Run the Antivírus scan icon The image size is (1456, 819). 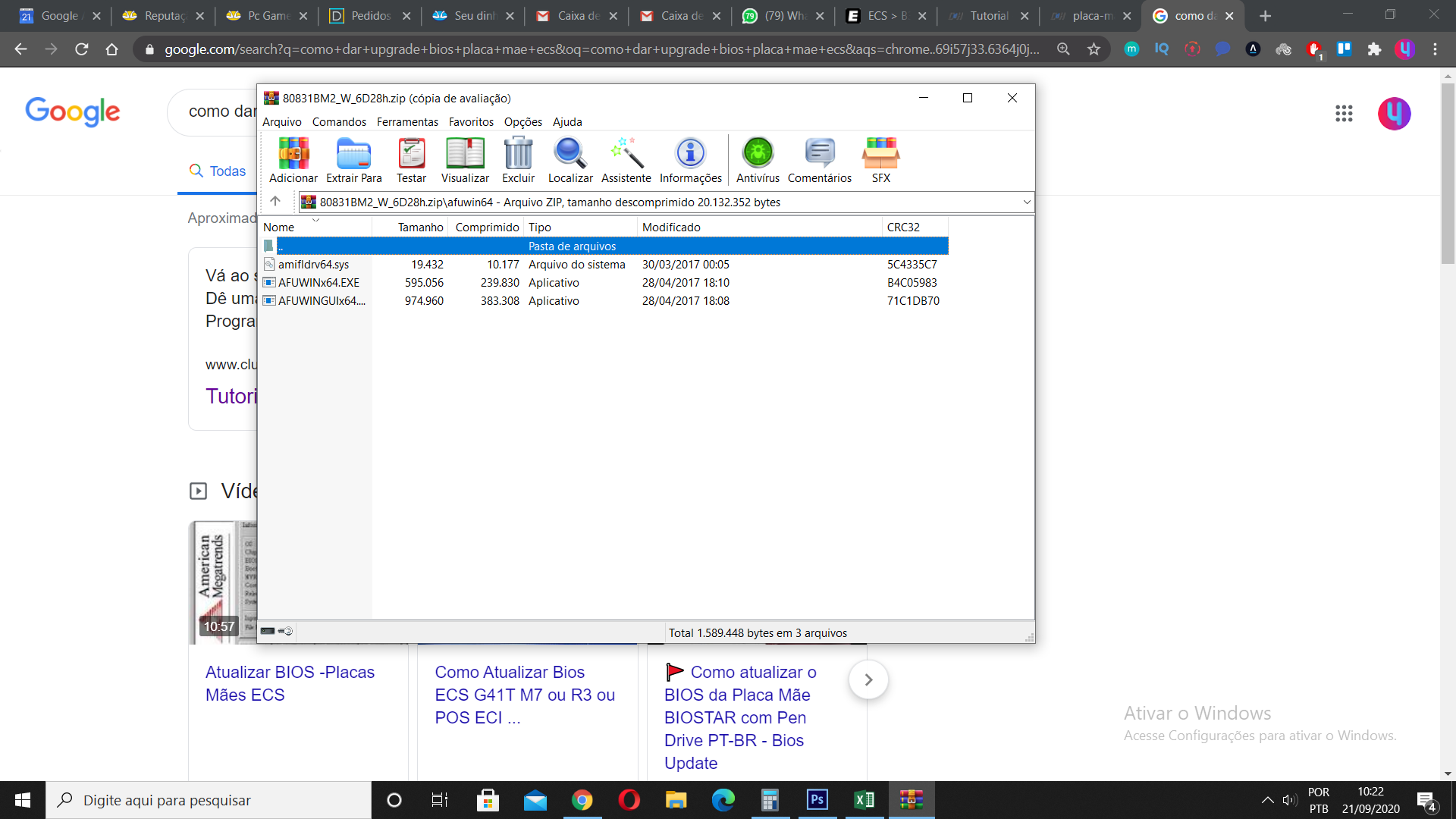point(758,160)
